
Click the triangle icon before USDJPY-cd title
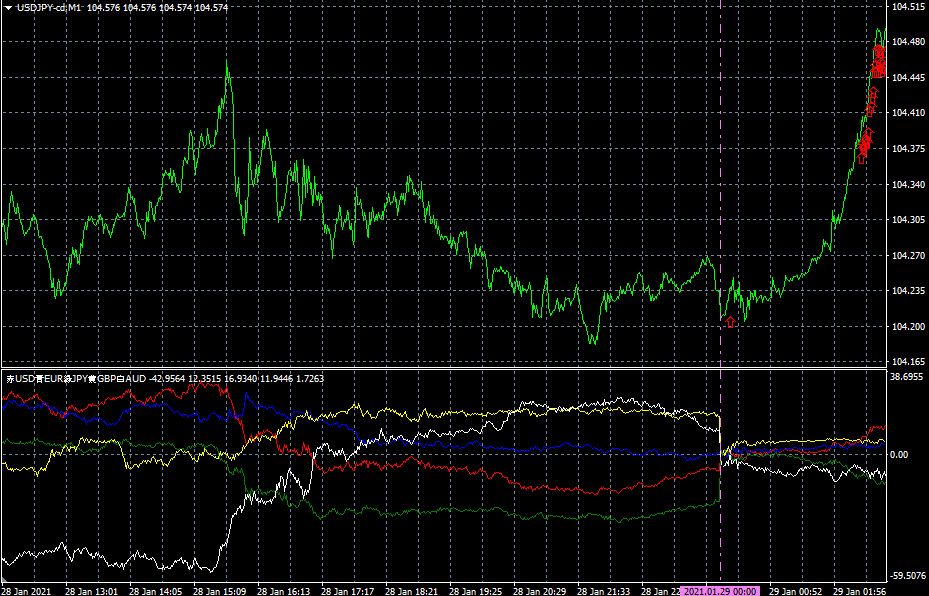click(x=8, y=8)
